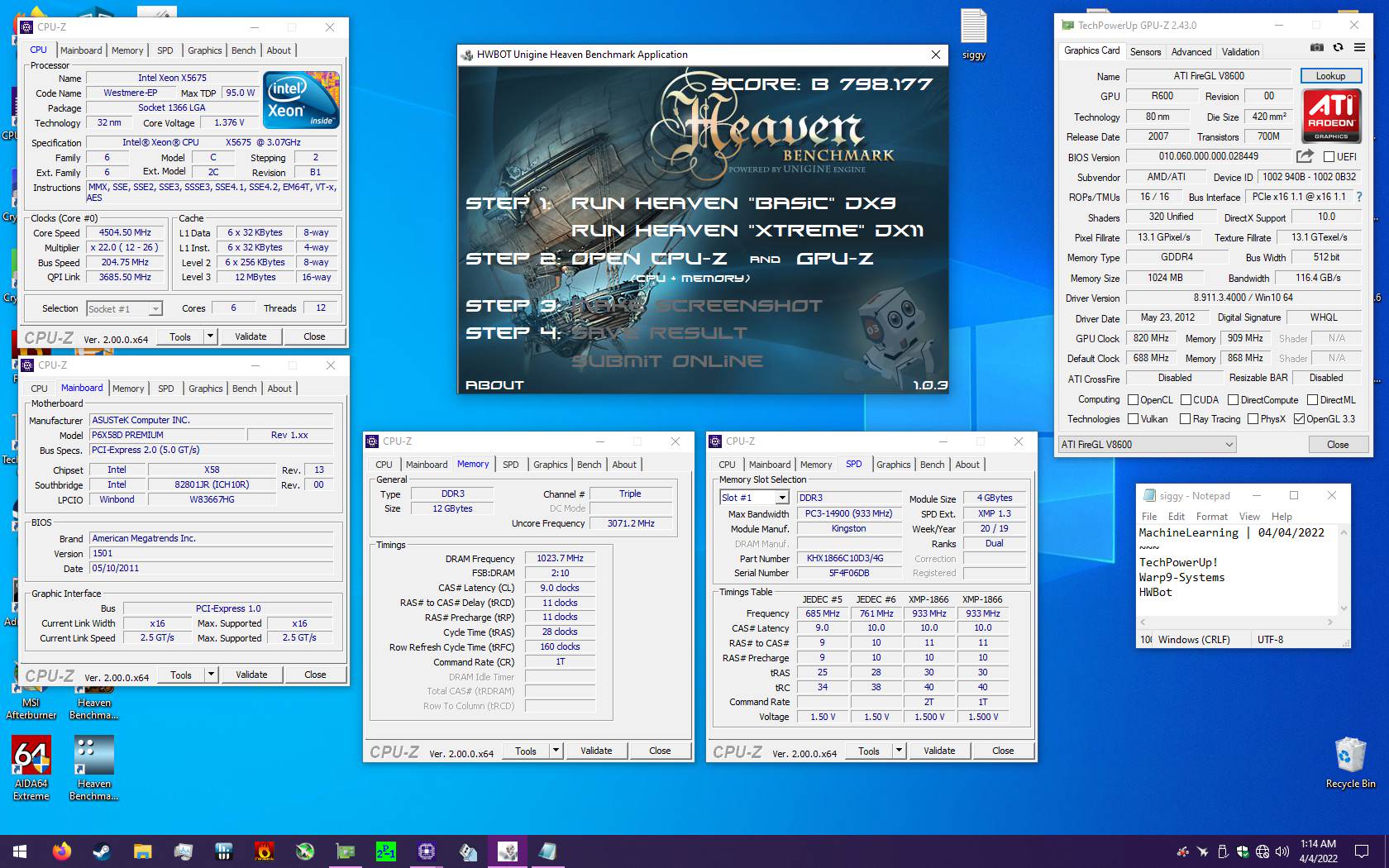Run Heaven "XTREME" DX11 benchmark
This screenshot has width=1389, height=868.
747,231
